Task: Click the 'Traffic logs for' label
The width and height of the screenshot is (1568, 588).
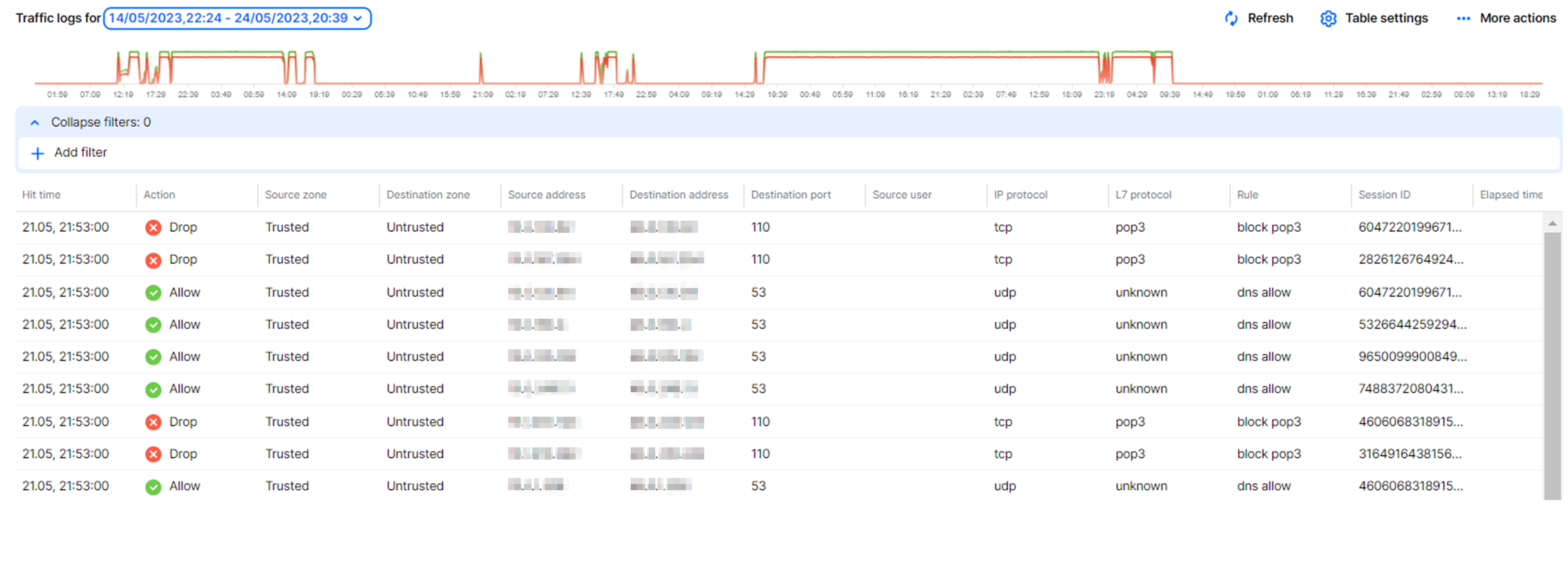Action: pos(59,18)
